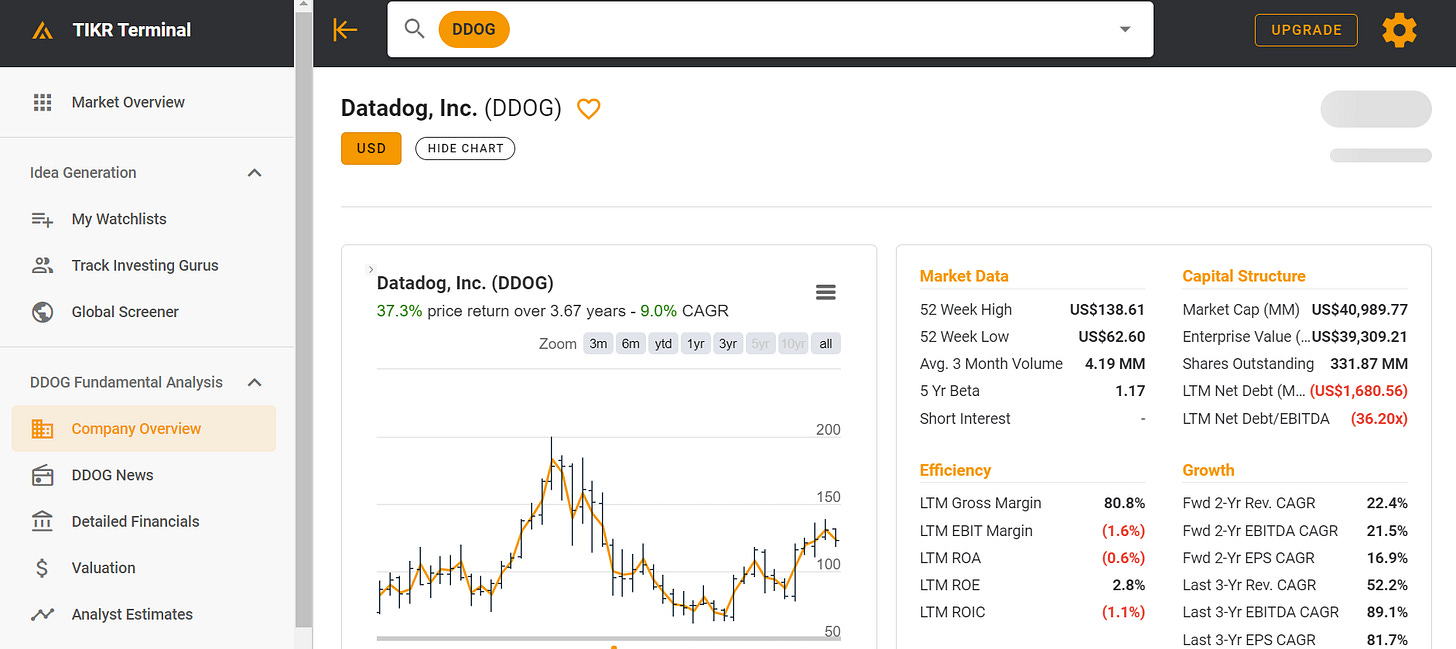The image size is (1456, 649).
Task: Collapse the Idea Generation section
Action: (x=255, y=173)
